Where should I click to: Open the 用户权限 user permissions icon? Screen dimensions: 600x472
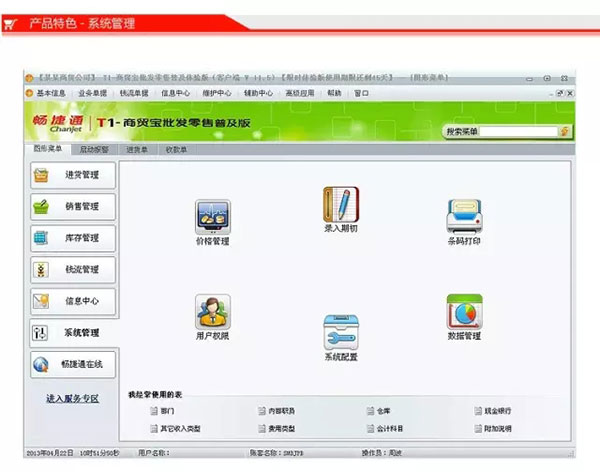tap(213, 312)
